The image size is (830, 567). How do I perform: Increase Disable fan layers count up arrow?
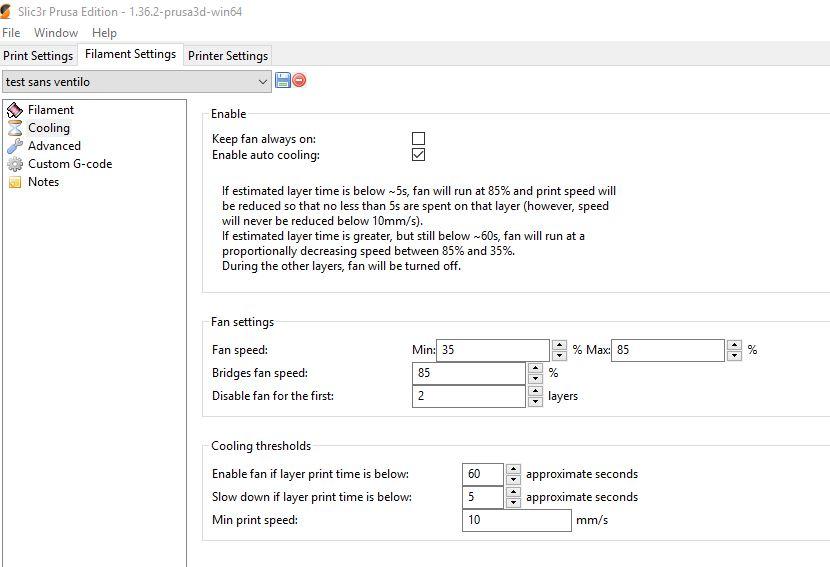535,391
